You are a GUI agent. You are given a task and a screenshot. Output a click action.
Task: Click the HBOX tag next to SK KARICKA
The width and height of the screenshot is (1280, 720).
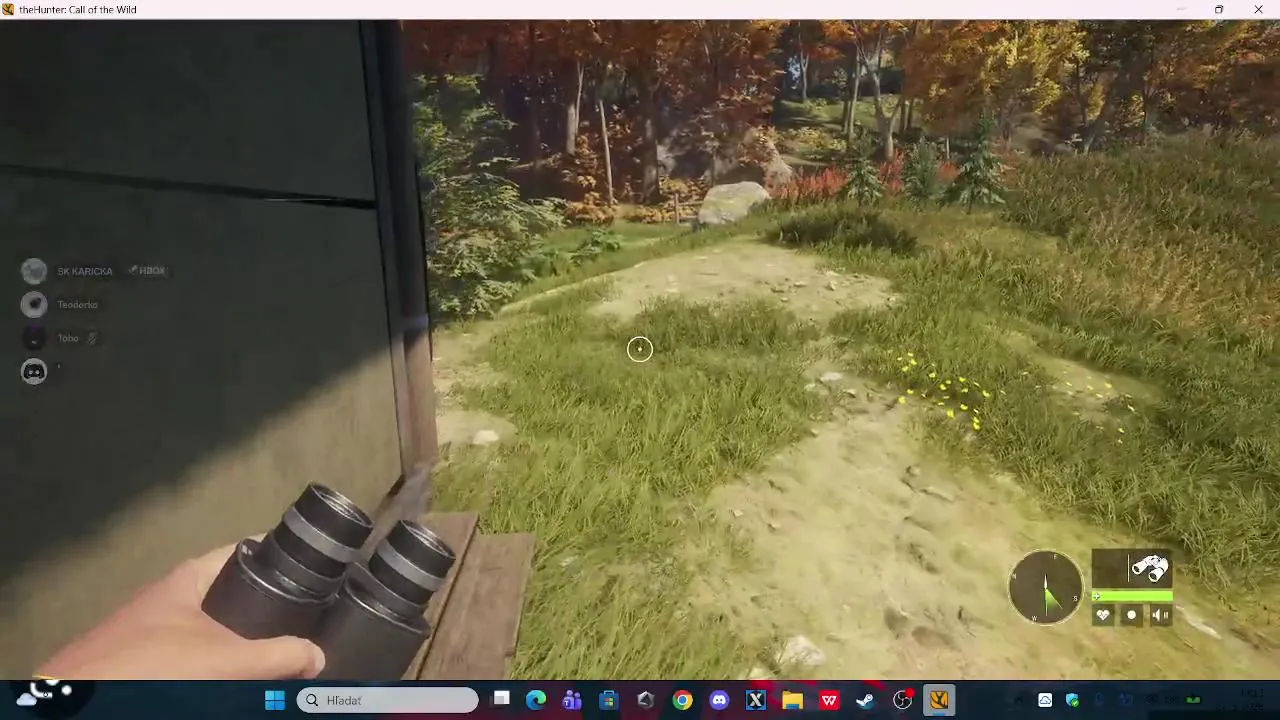[x=147, y=270]
